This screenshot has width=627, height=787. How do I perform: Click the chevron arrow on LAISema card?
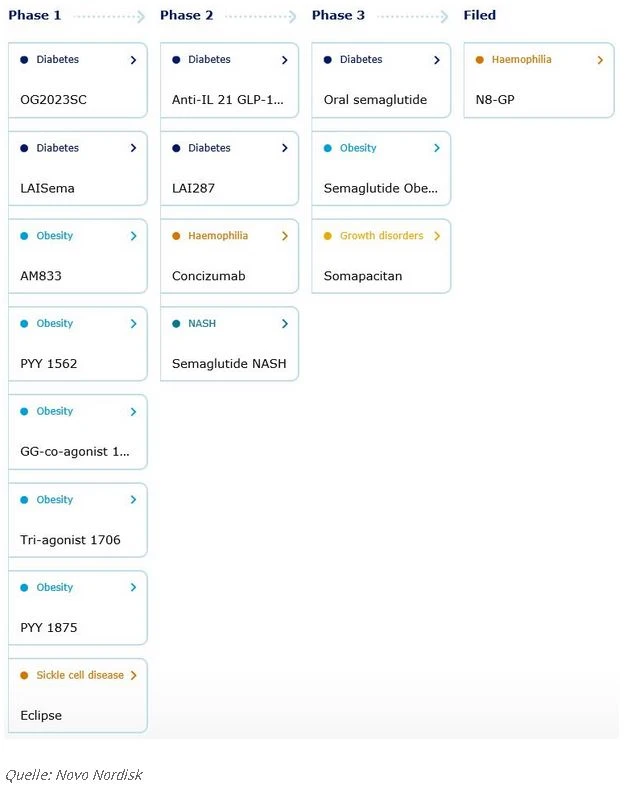[x=133, y=148]
